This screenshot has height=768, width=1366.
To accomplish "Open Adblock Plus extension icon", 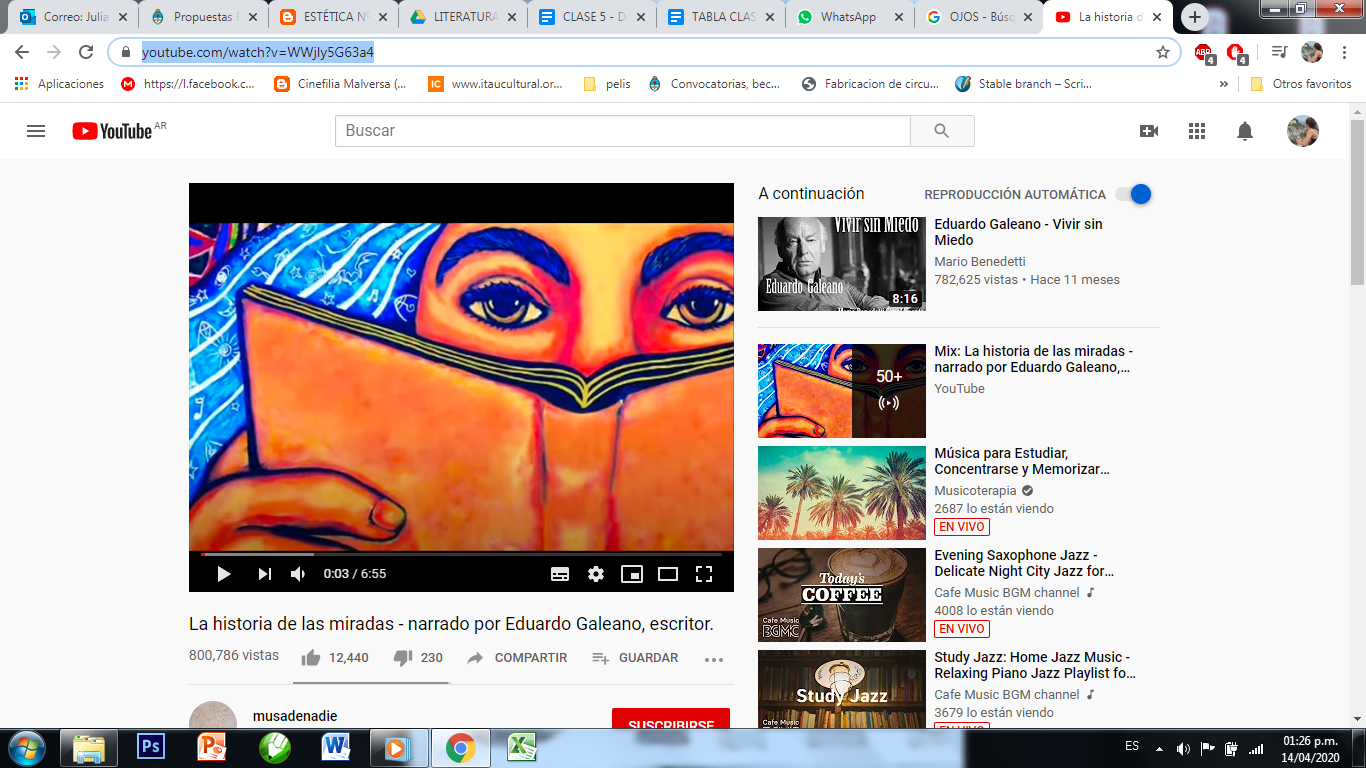I will (1205, 53).
